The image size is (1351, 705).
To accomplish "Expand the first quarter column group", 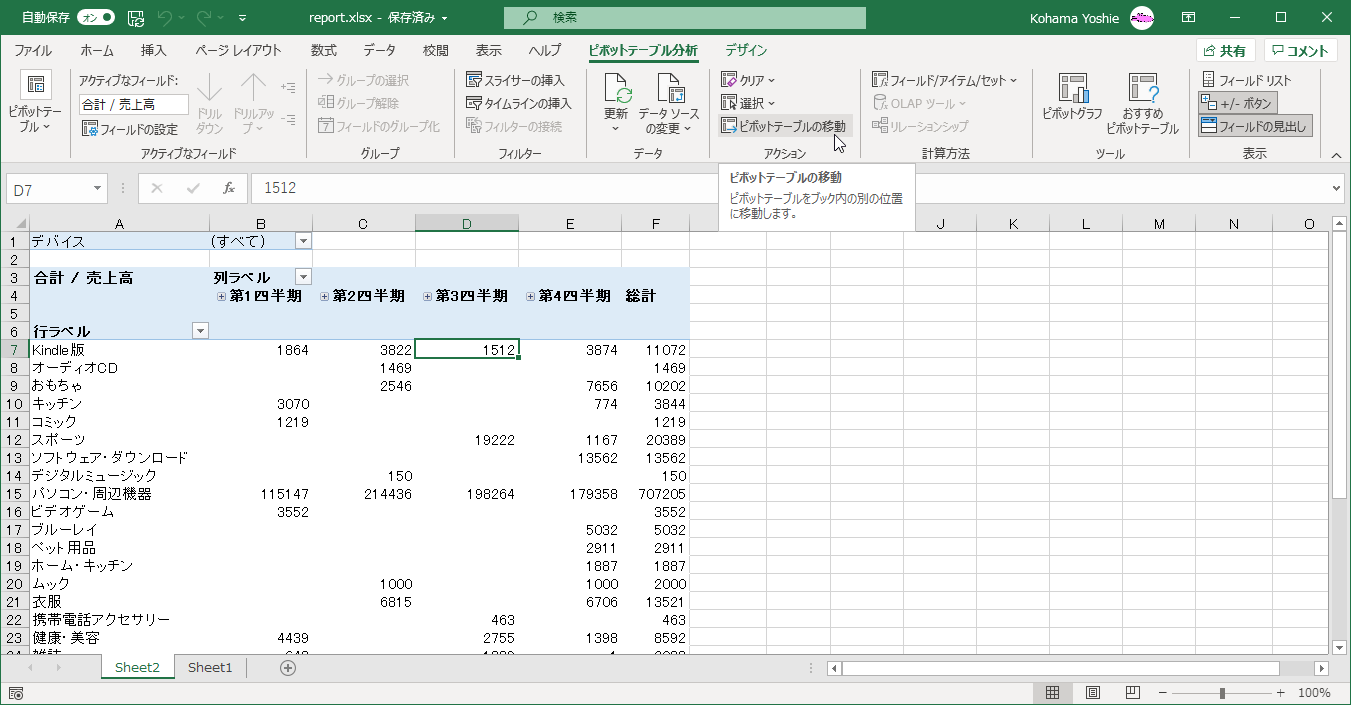I will [x=222, y=296].
